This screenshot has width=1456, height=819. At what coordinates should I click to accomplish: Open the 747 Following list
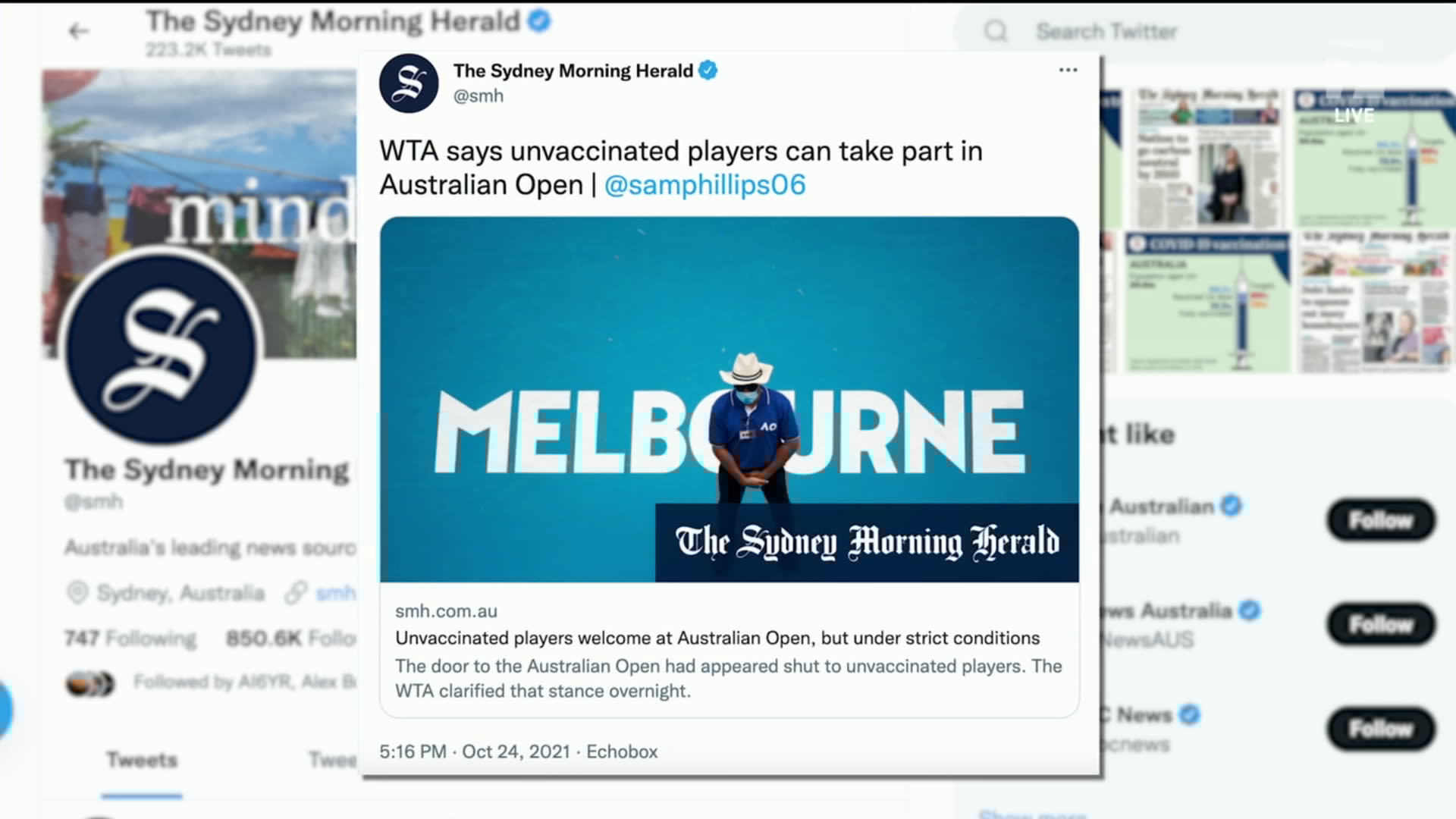click(130, 639)
